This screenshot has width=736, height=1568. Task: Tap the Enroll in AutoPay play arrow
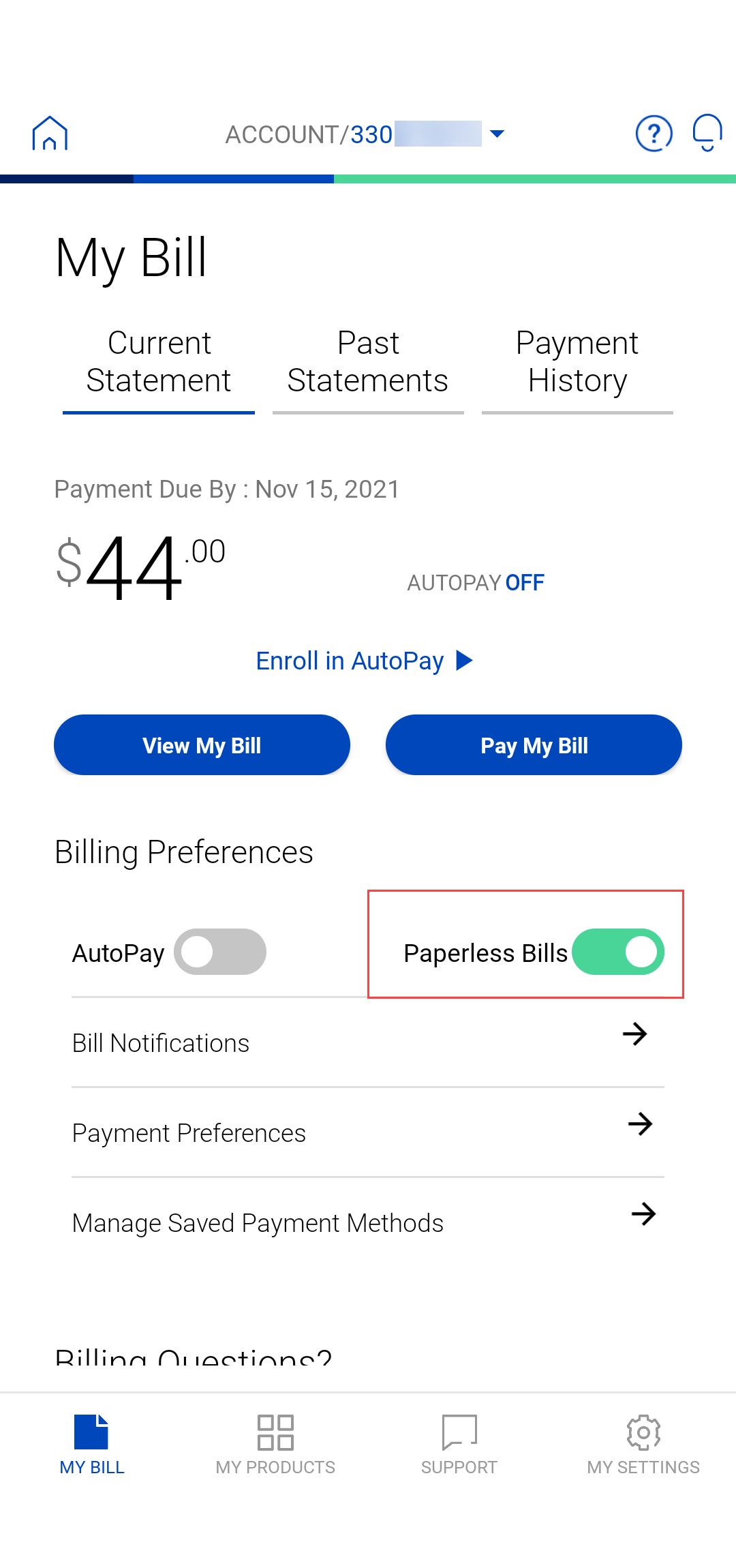[464, 661]
